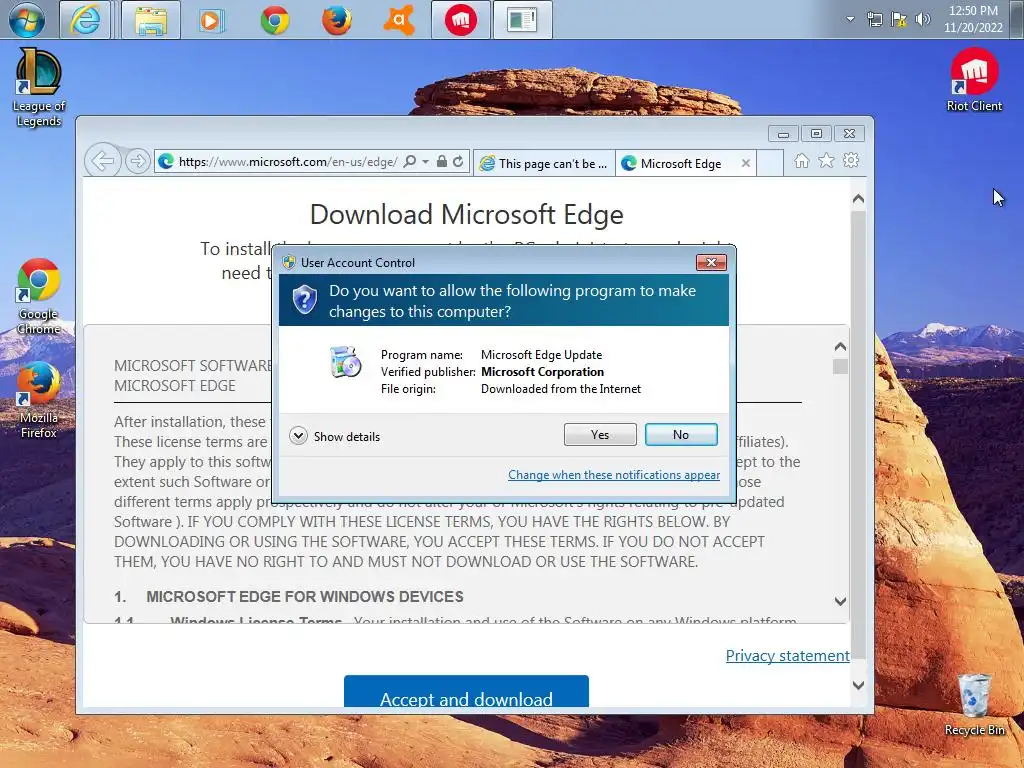Go to IE home page icon
Image resolution: width=1024 pixels, height=768 pixels.
(x=801, y=161)
